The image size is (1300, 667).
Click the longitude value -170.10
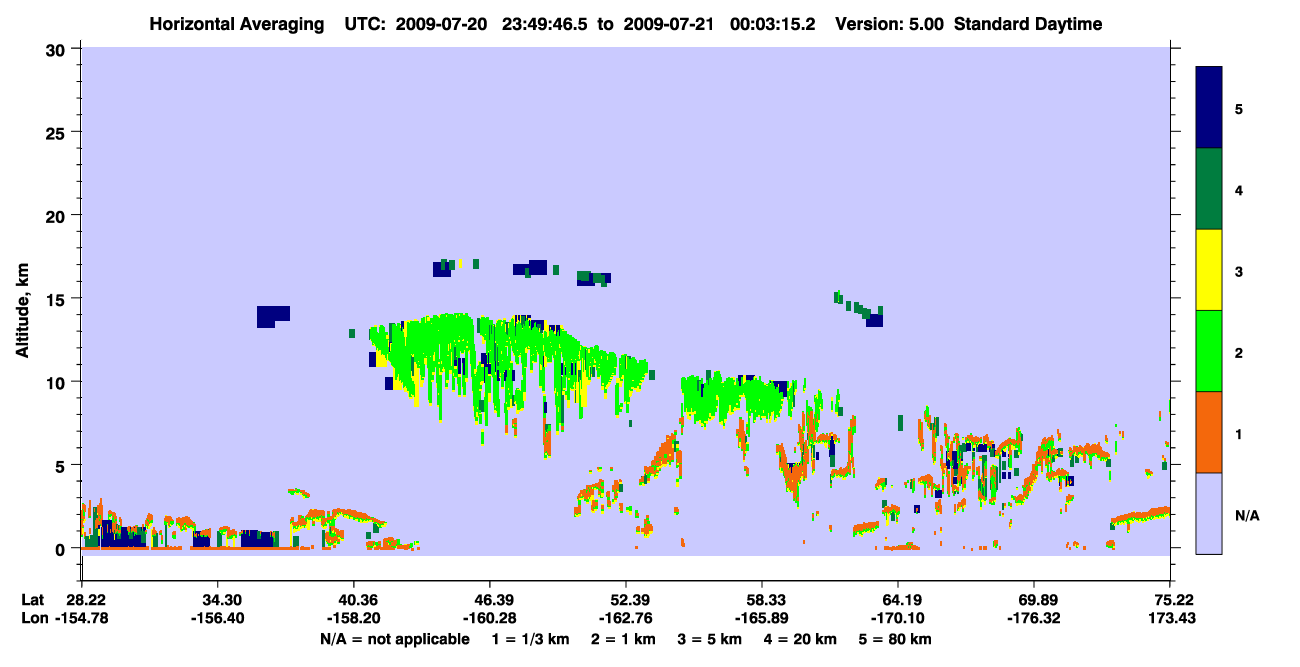point(898,619)
